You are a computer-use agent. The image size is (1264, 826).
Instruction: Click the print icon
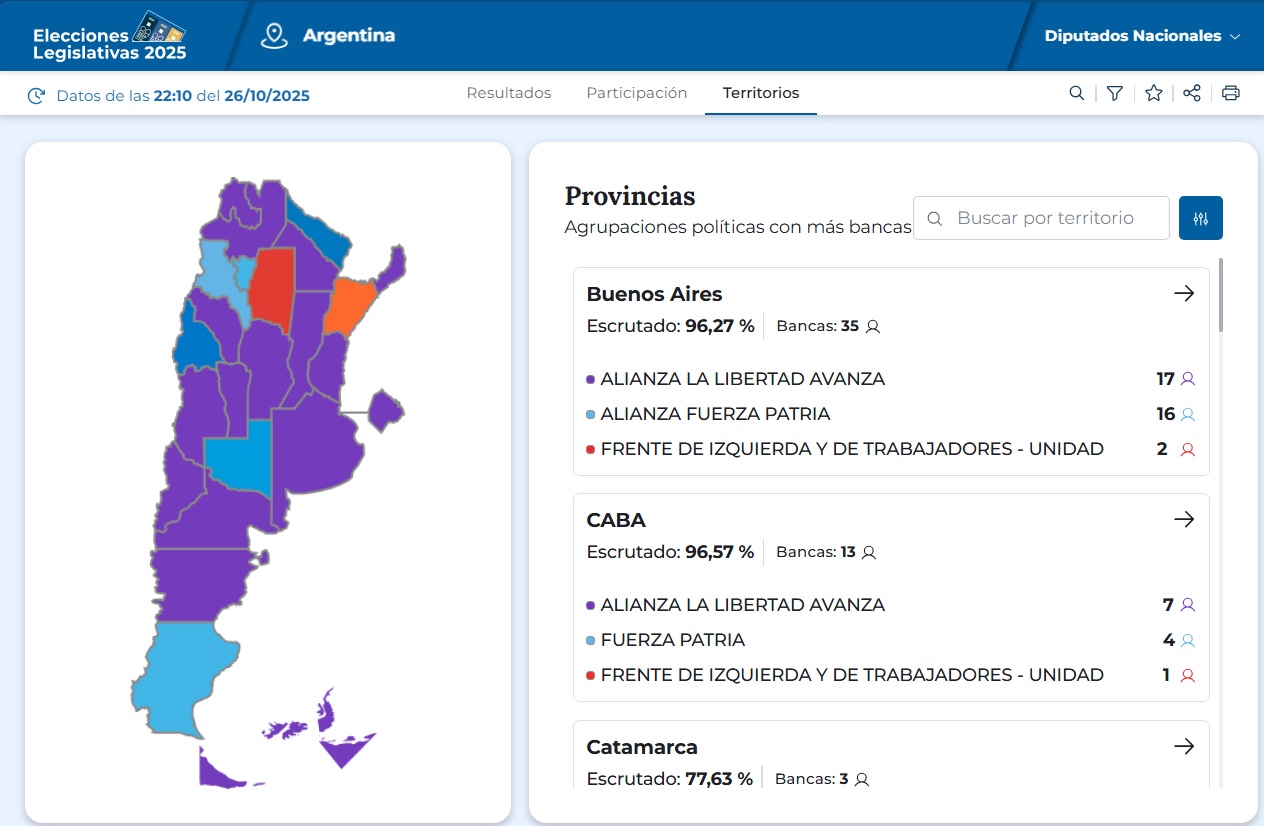[x=1230, y=93]
